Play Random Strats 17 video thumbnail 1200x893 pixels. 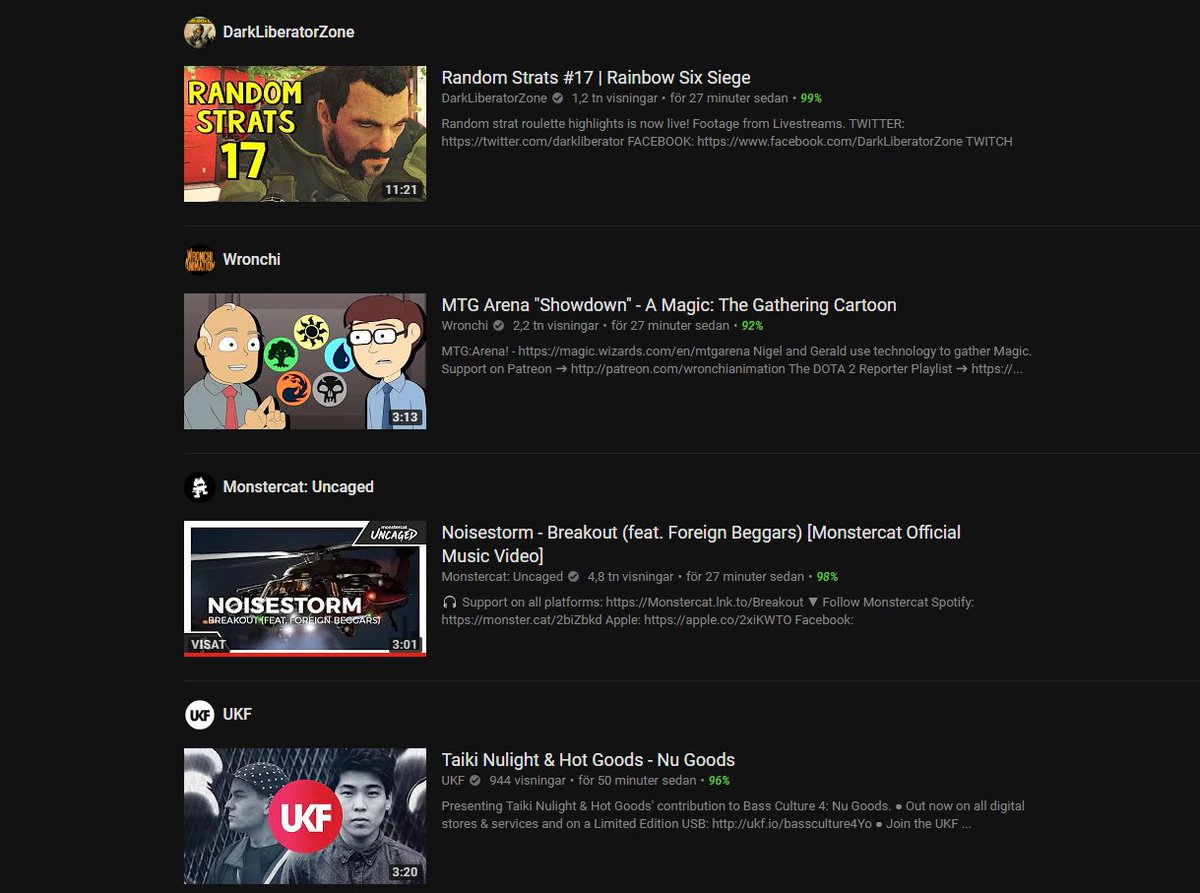point(305,134)
